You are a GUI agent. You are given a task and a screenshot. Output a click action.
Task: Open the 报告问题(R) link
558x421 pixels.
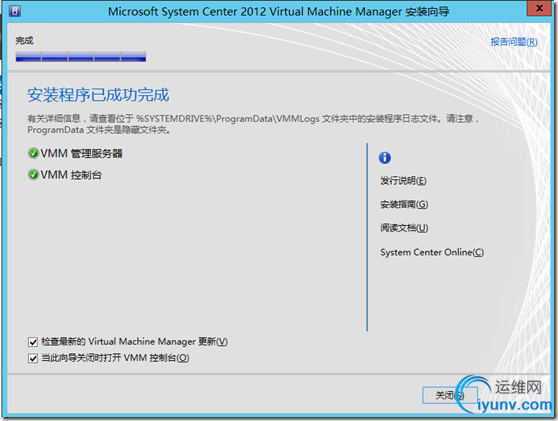(x=514, y=42)
